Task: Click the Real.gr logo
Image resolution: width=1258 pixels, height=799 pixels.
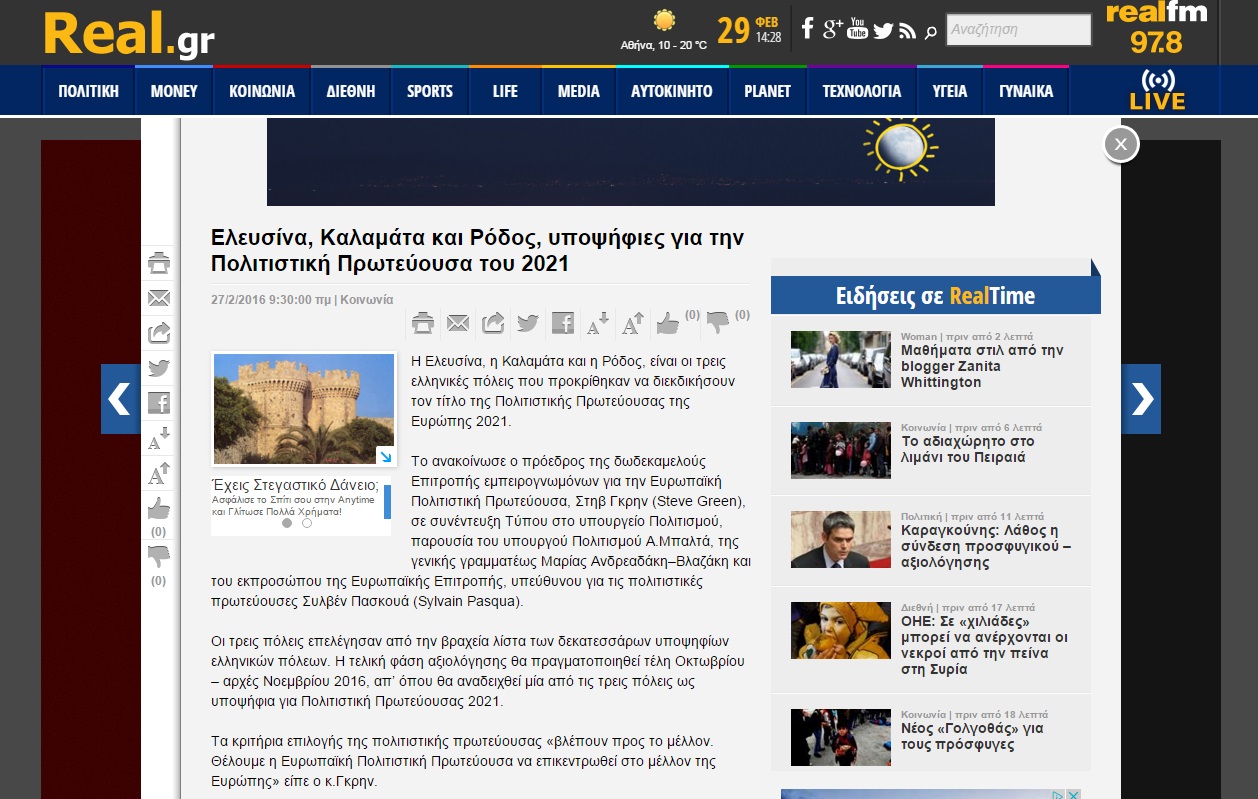Action: pyautogui.click(x=129, y=34)
